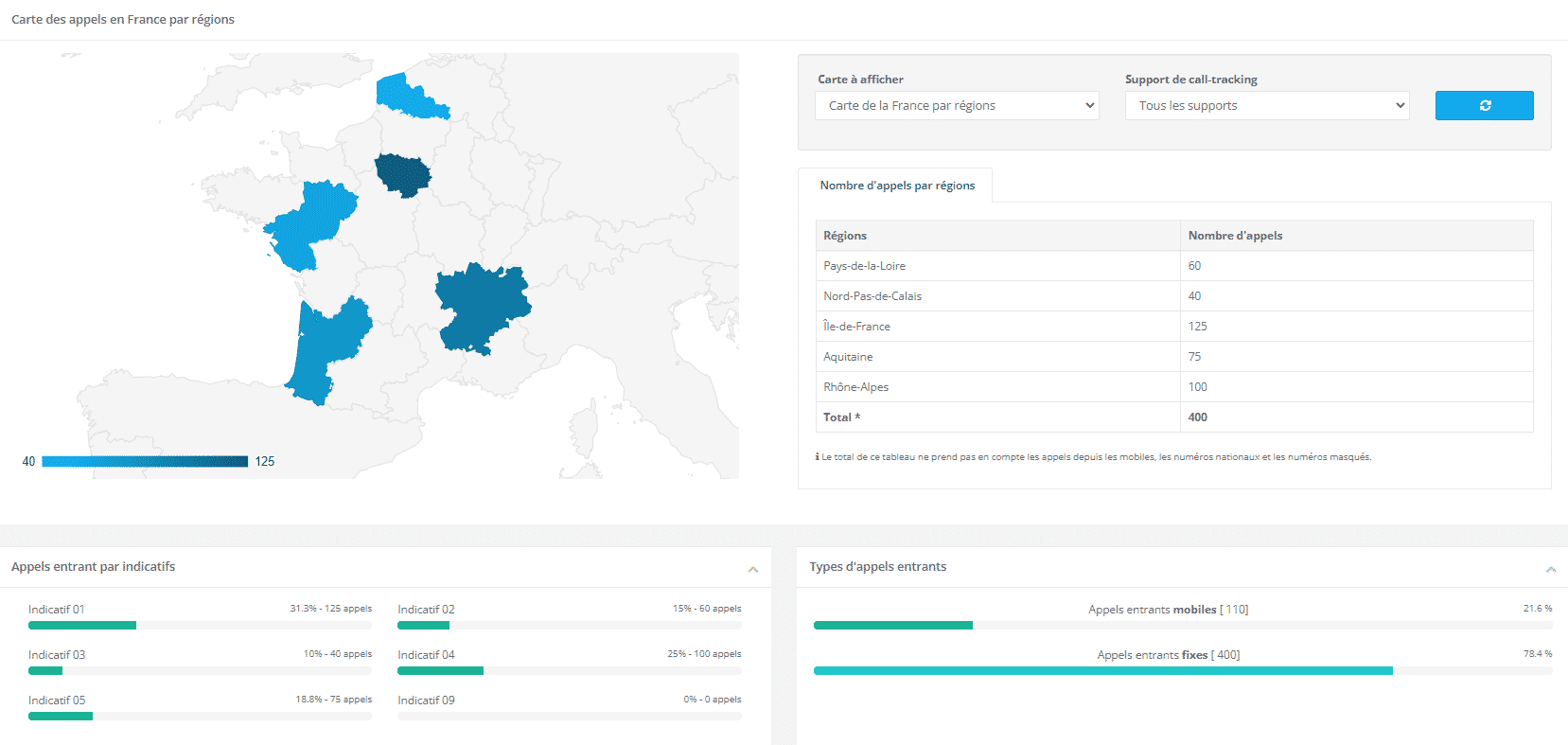Click the 'Indicatif 04' progress bar
The height and width of the screenshot is (745, 1568).
point(570,670)
